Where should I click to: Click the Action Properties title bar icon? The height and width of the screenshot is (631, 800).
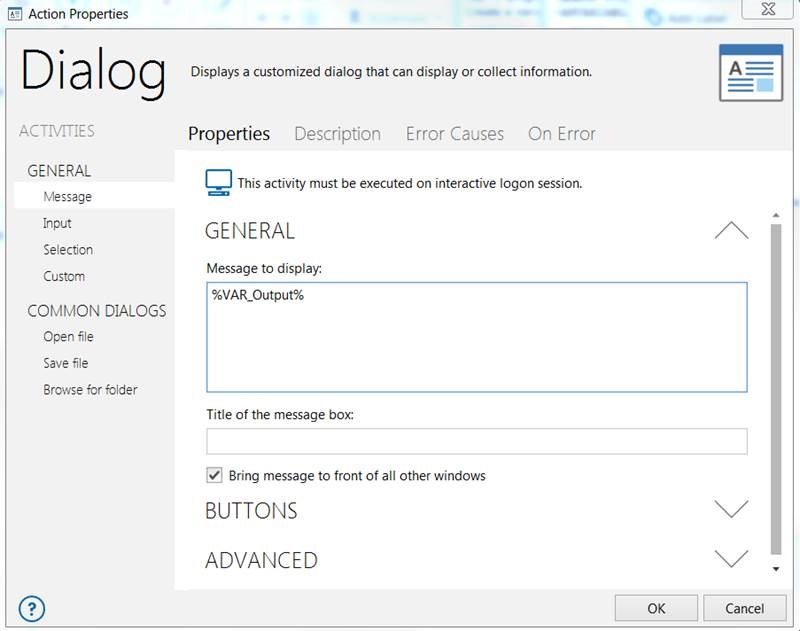pos(15,14)
